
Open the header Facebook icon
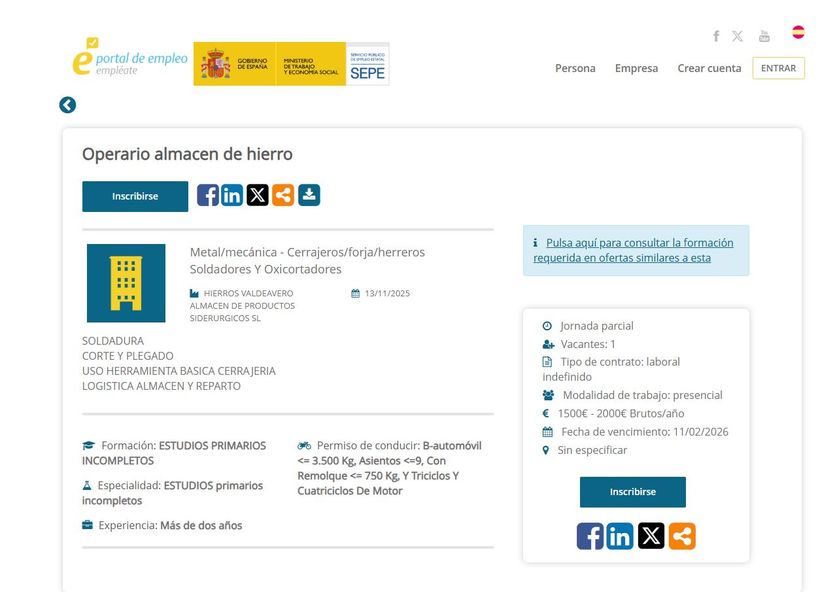(x=716, y=36)
